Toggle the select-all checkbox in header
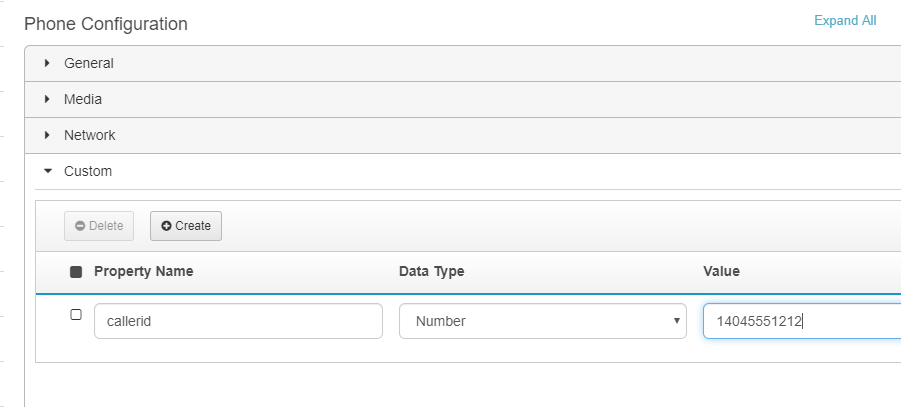 [x=76, y=272]
